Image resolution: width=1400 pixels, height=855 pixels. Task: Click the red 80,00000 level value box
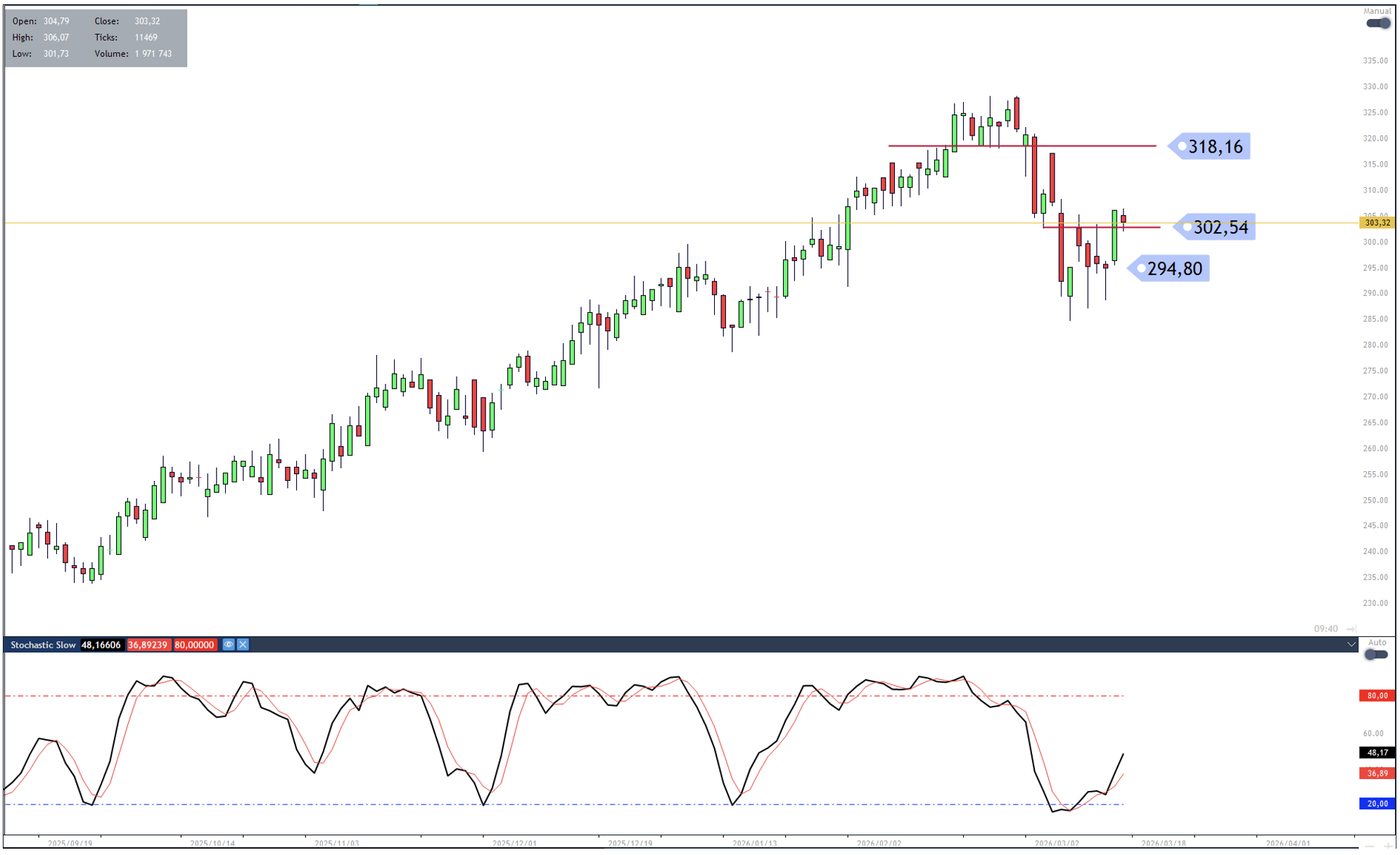tap(194, 645)
